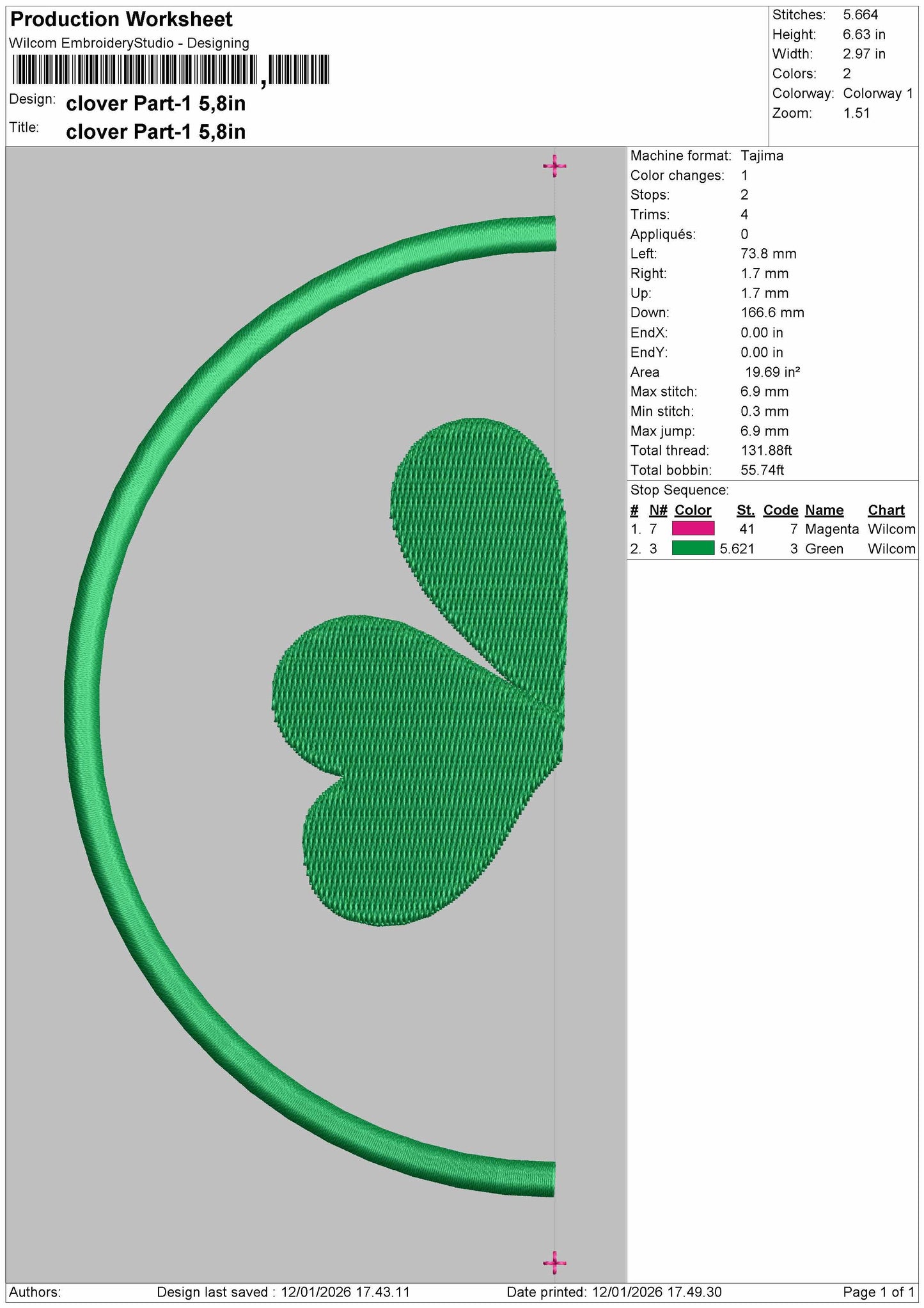Click the 'Date printed' footer timestamp
Viewport: 924px width, 1308px height.
614,1291
